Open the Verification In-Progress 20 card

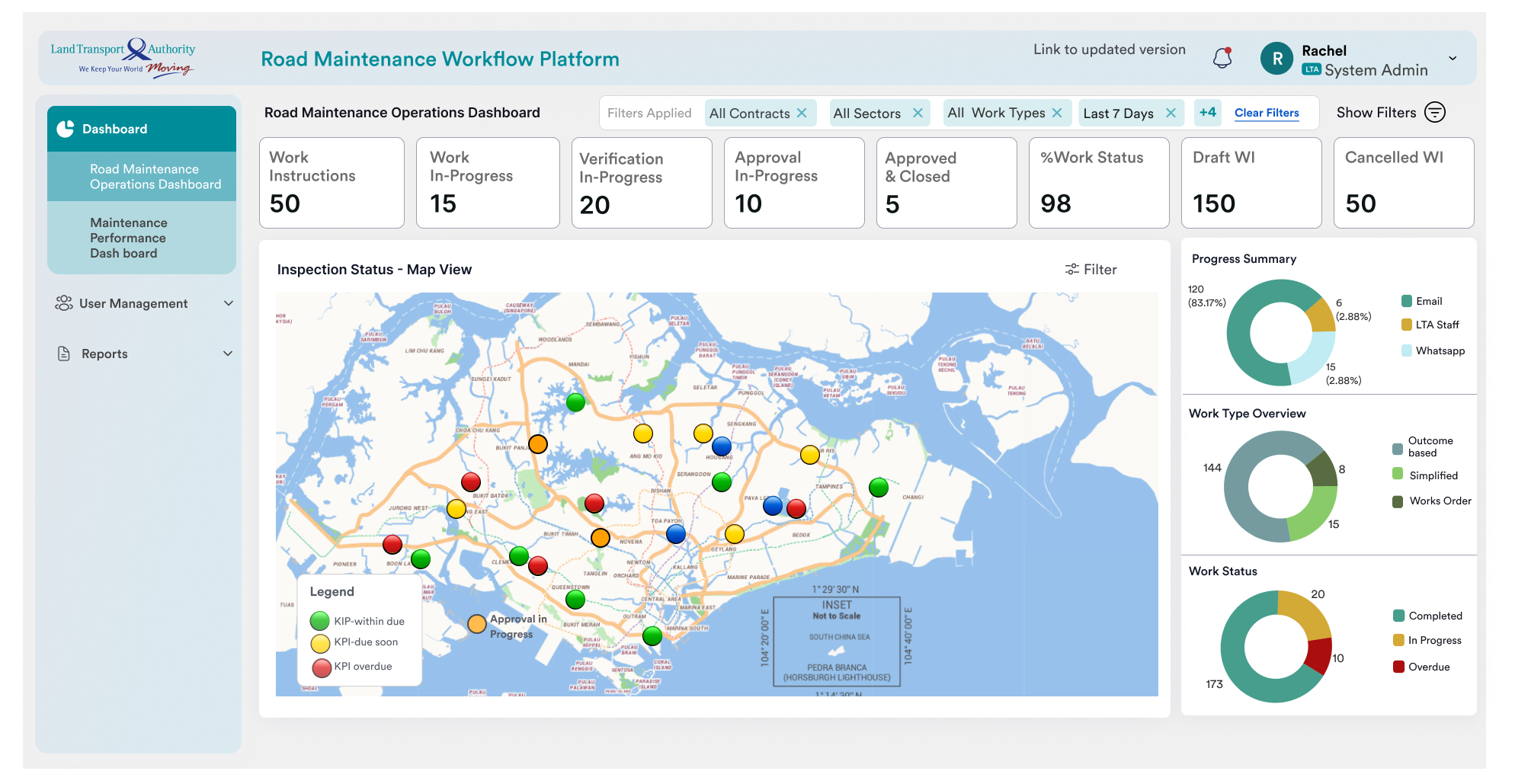pyautogui.click(x=642, y=183)
